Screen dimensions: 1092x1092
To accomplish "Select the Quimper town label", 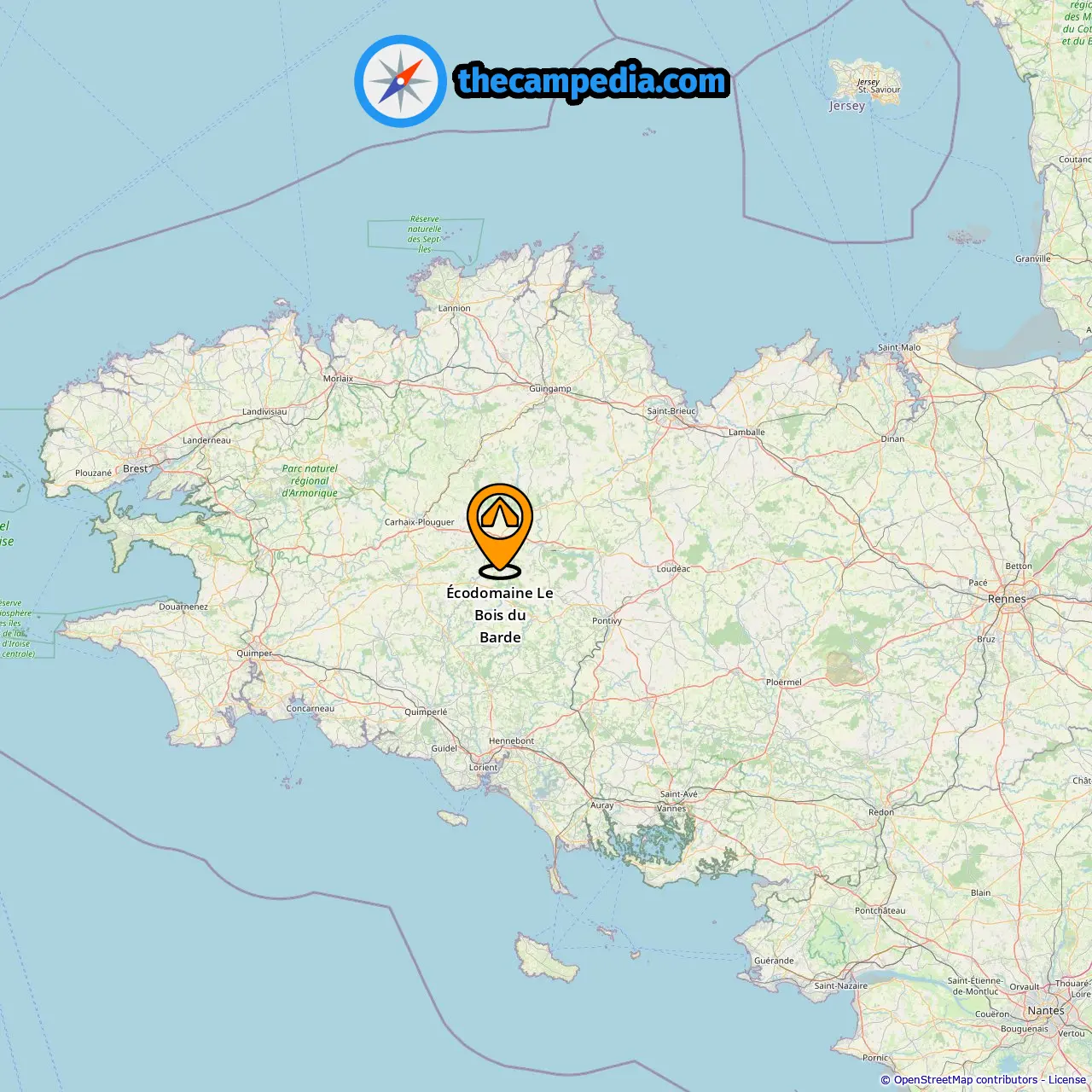I will [254, 653].
